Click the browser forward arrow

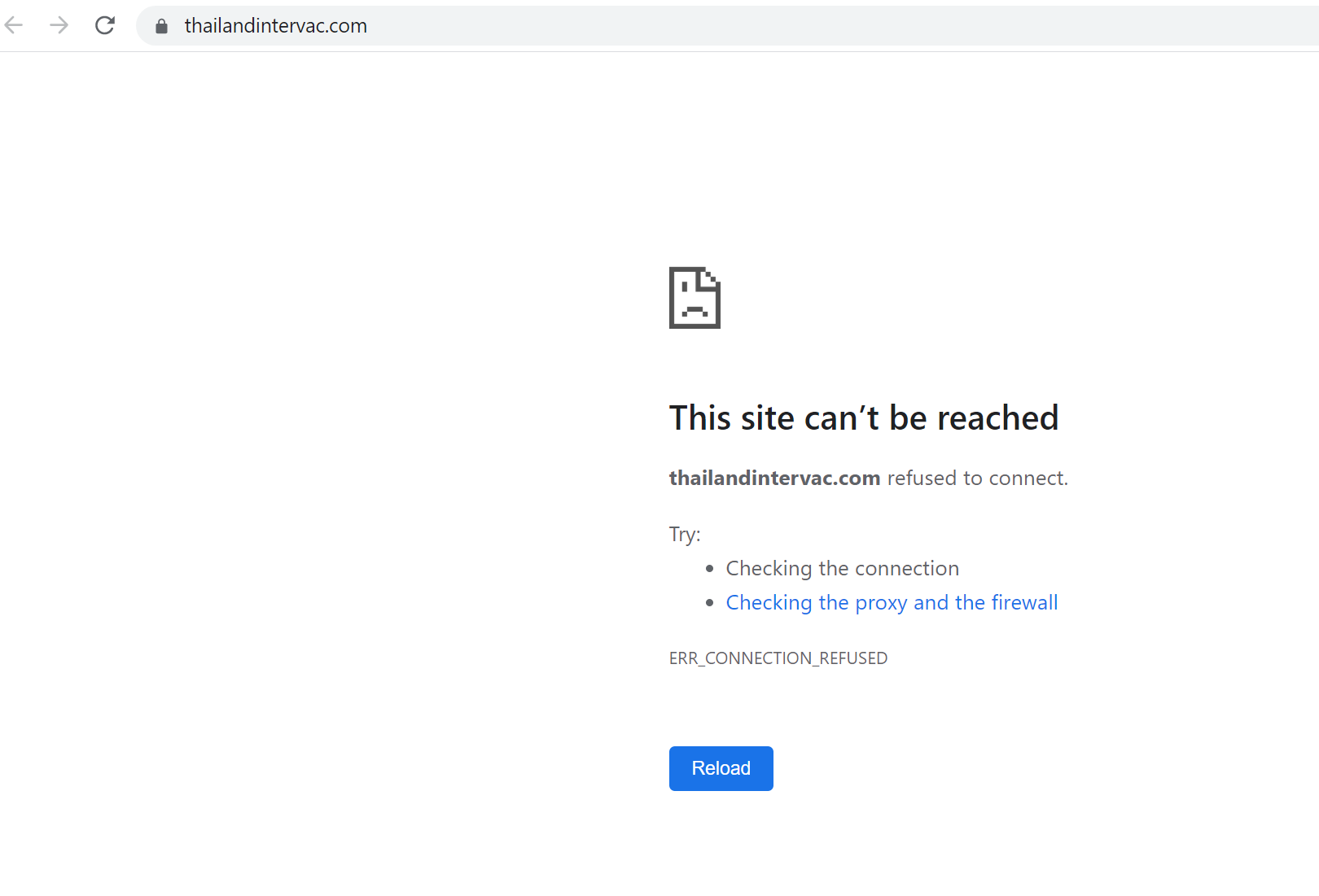tap(59, 25)
